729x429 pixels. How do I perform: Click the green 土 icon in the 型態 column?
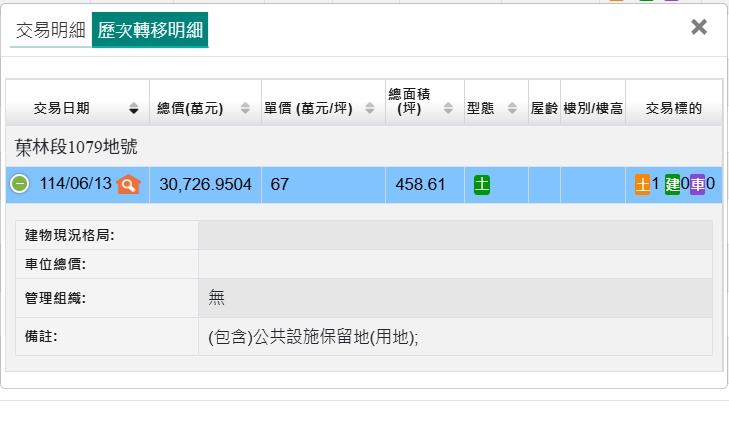click(x=482, y=185)
